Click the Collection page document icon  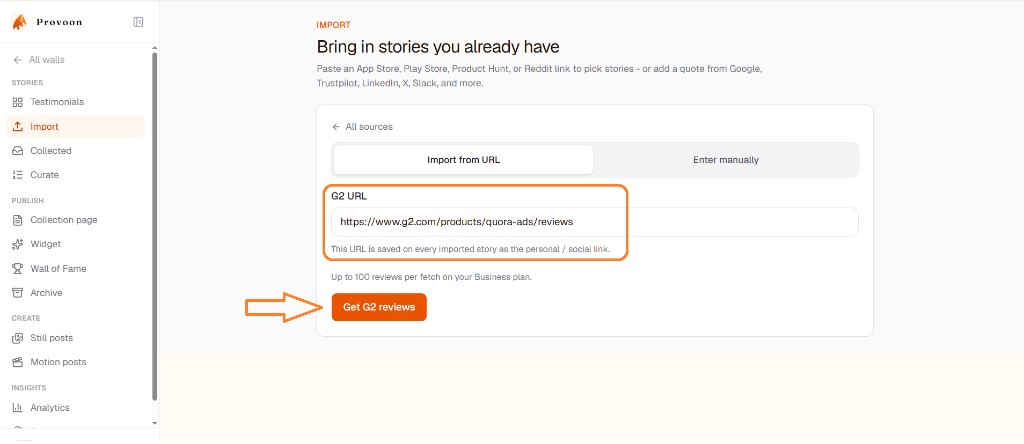click(18, 220)
